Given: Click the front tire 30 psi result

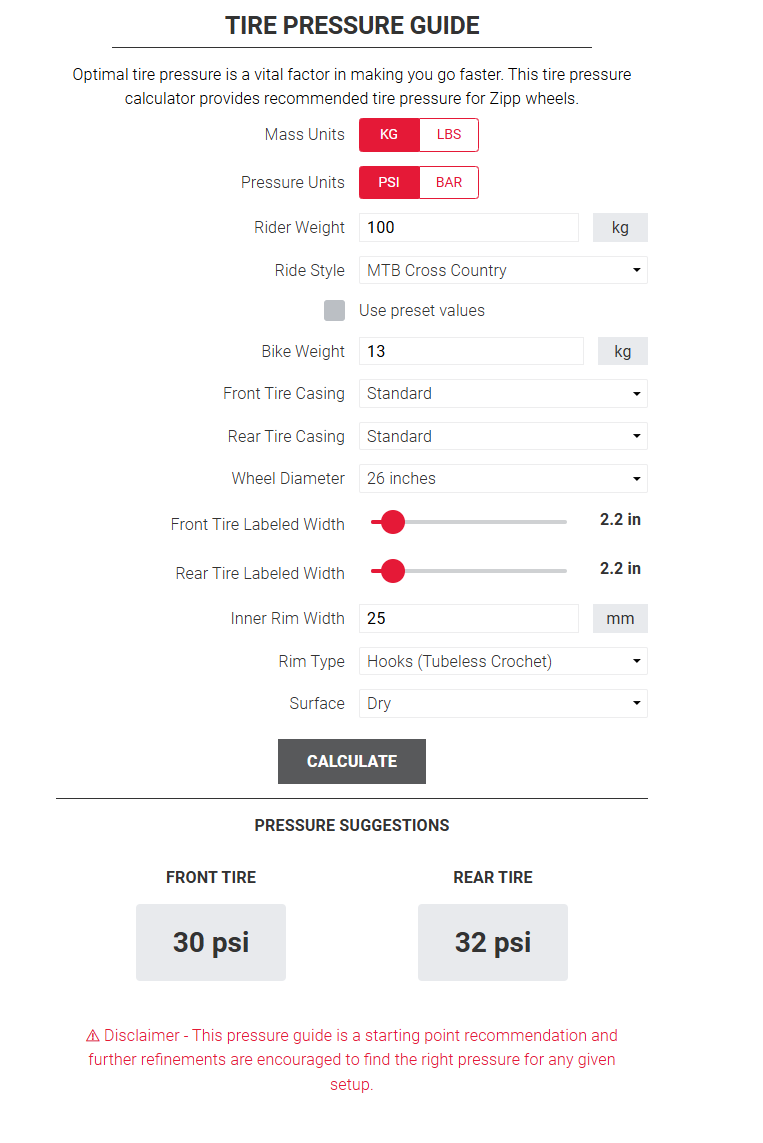Looking at the screenshot, I should click(211, 943).
